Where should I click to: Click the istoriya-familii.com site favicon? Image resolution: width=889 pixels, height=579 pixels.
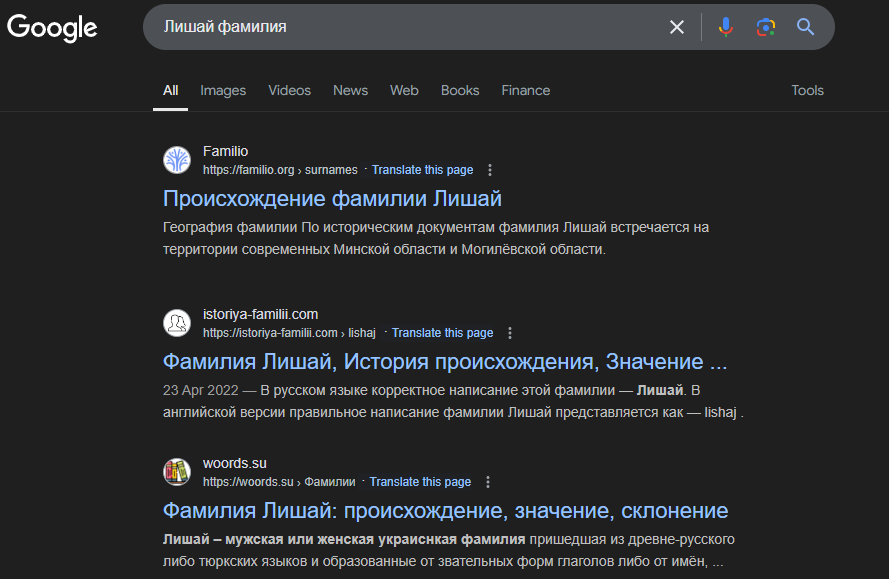click(x=177, y=323)
